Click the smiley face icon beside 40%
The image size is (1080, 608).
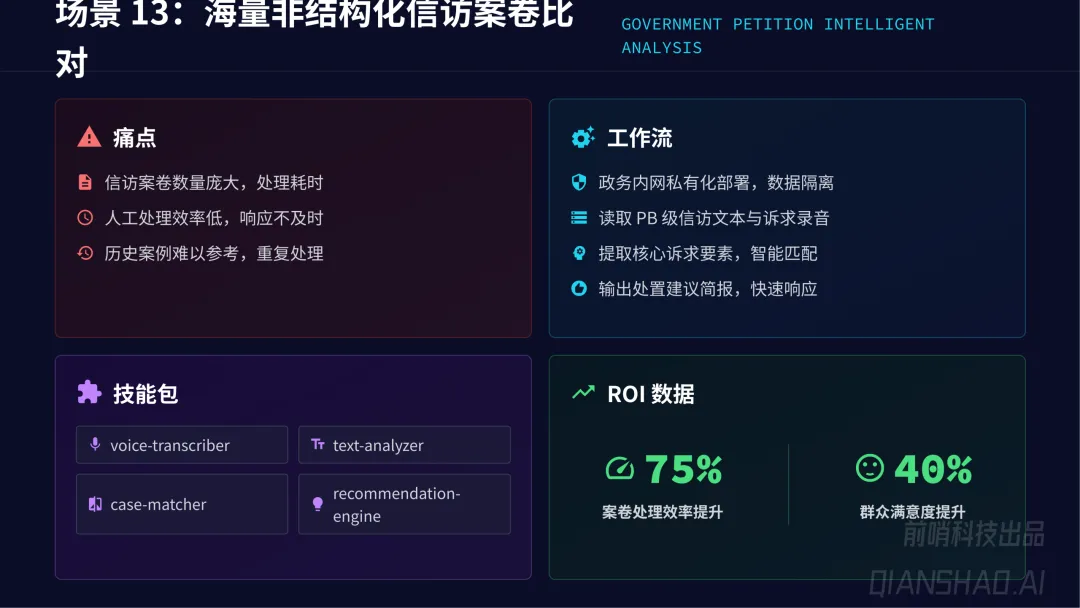(x=870, y=468)
